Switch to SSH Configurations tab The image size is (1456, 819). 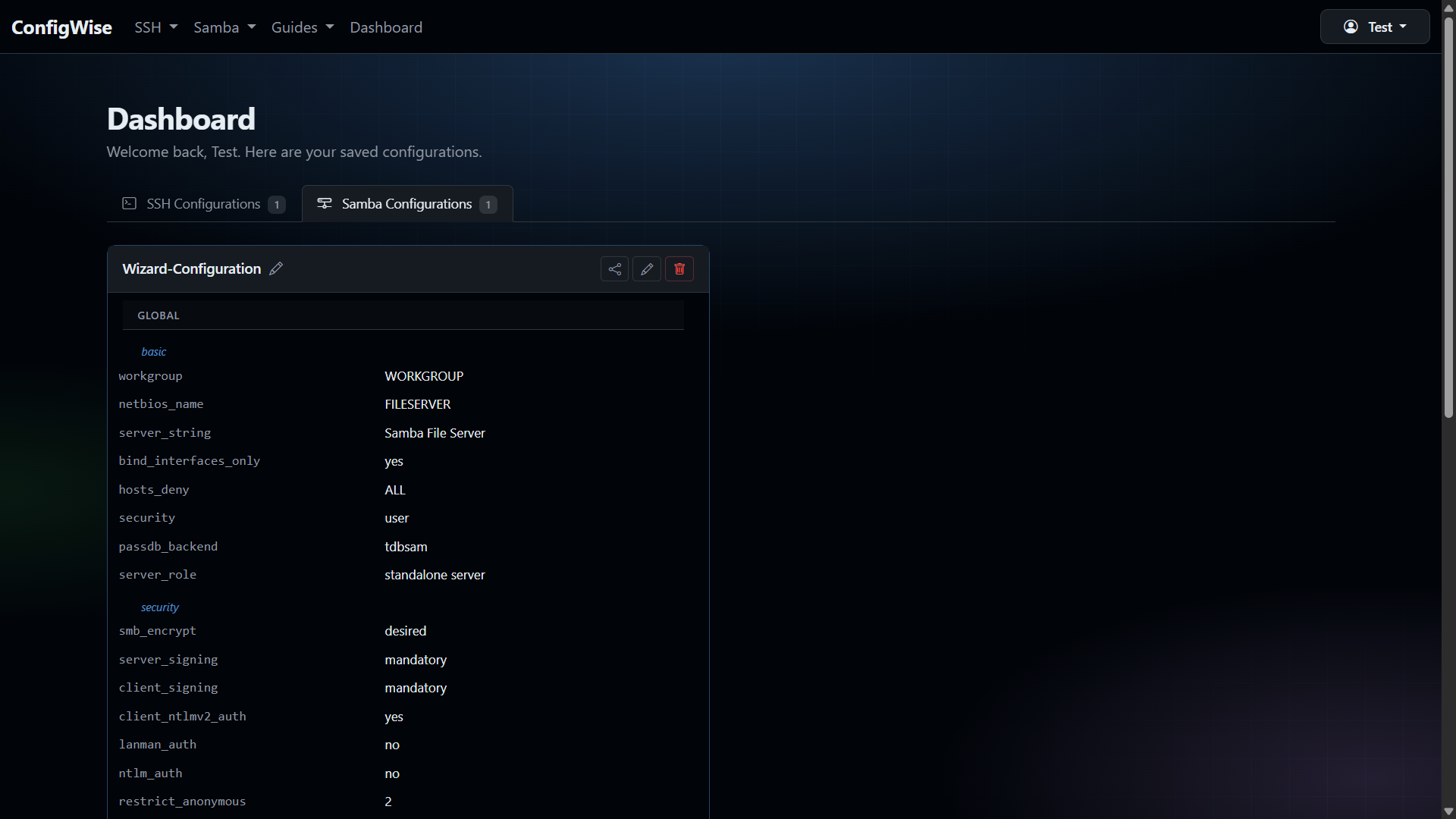pyautogui.click(x=203, y=204)
